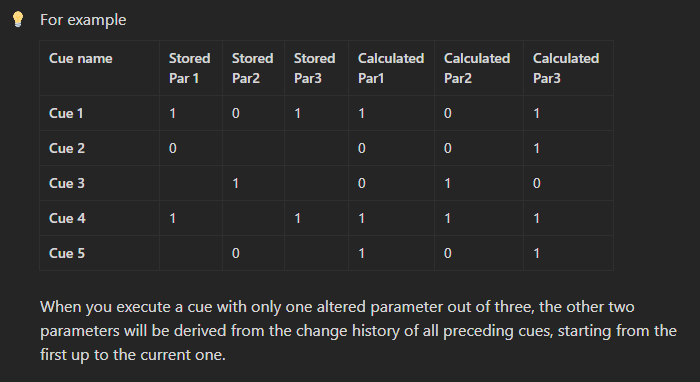Click Cue 5's Stored Par2 value
The height and width of the screenshot is (382, 700).
236,253
